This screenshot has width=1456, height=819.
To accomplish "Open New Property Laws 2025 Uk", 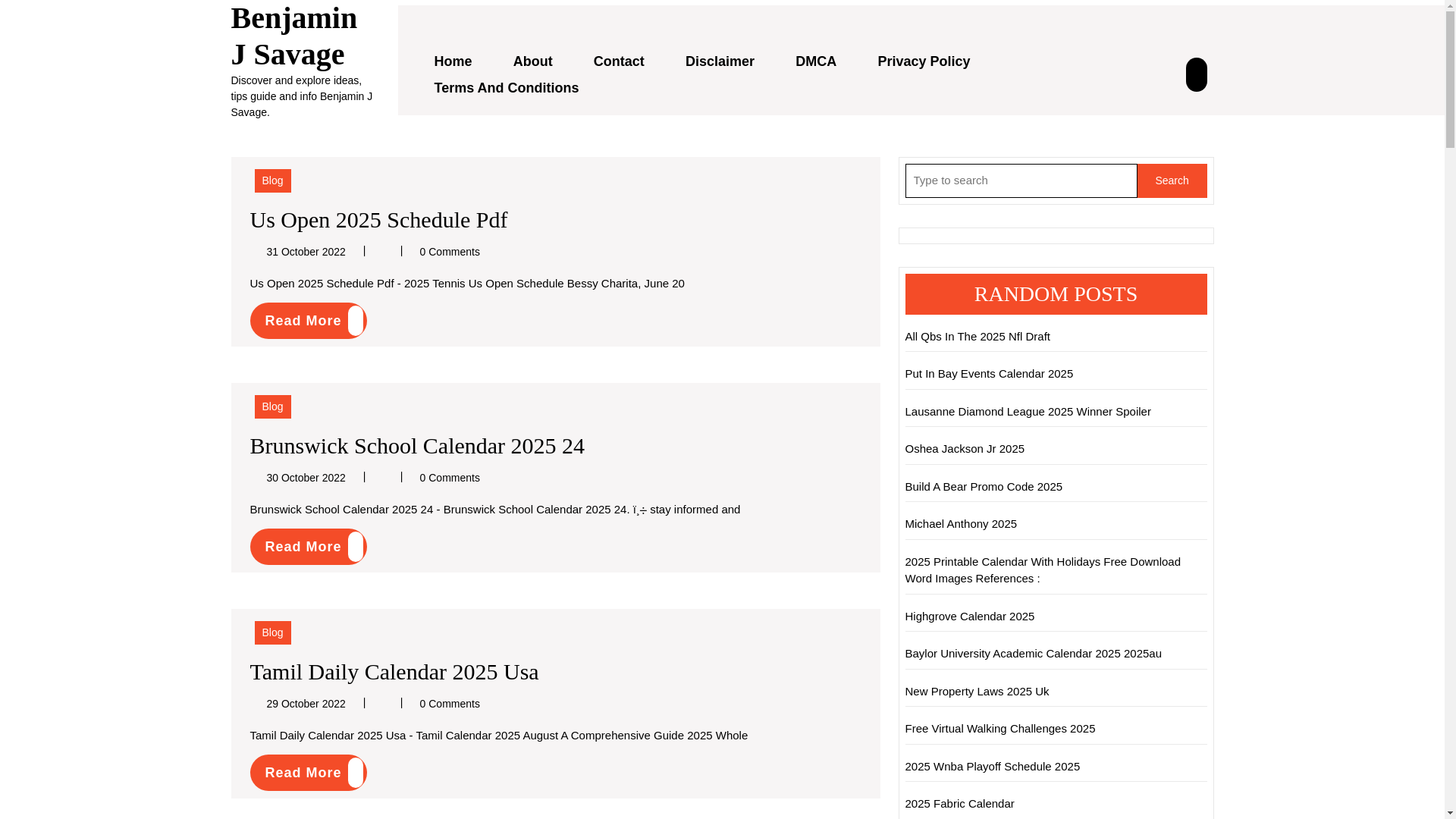I will (x=977, y=692).
